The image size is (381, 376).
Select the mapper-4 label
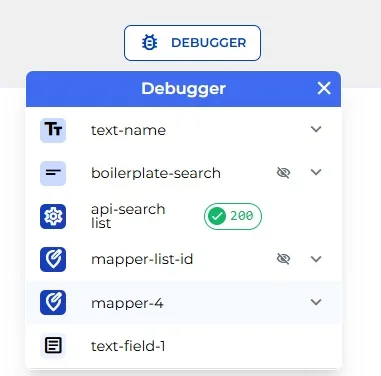click(127, 303)
